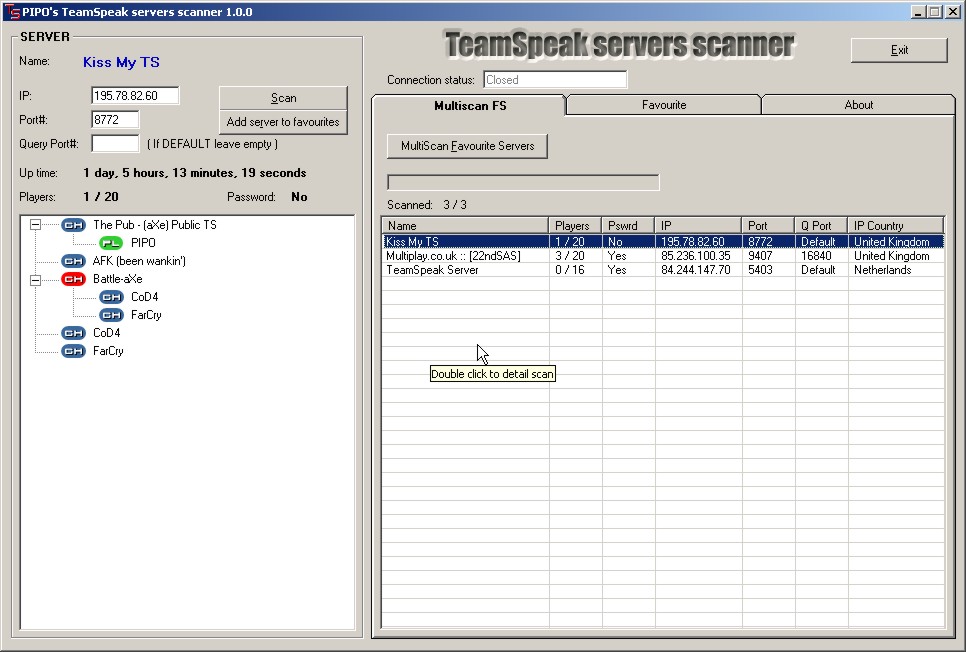The height and width of the screenshot is (652, 966).
Task: Click the IP column header
Action: (699, 226)
